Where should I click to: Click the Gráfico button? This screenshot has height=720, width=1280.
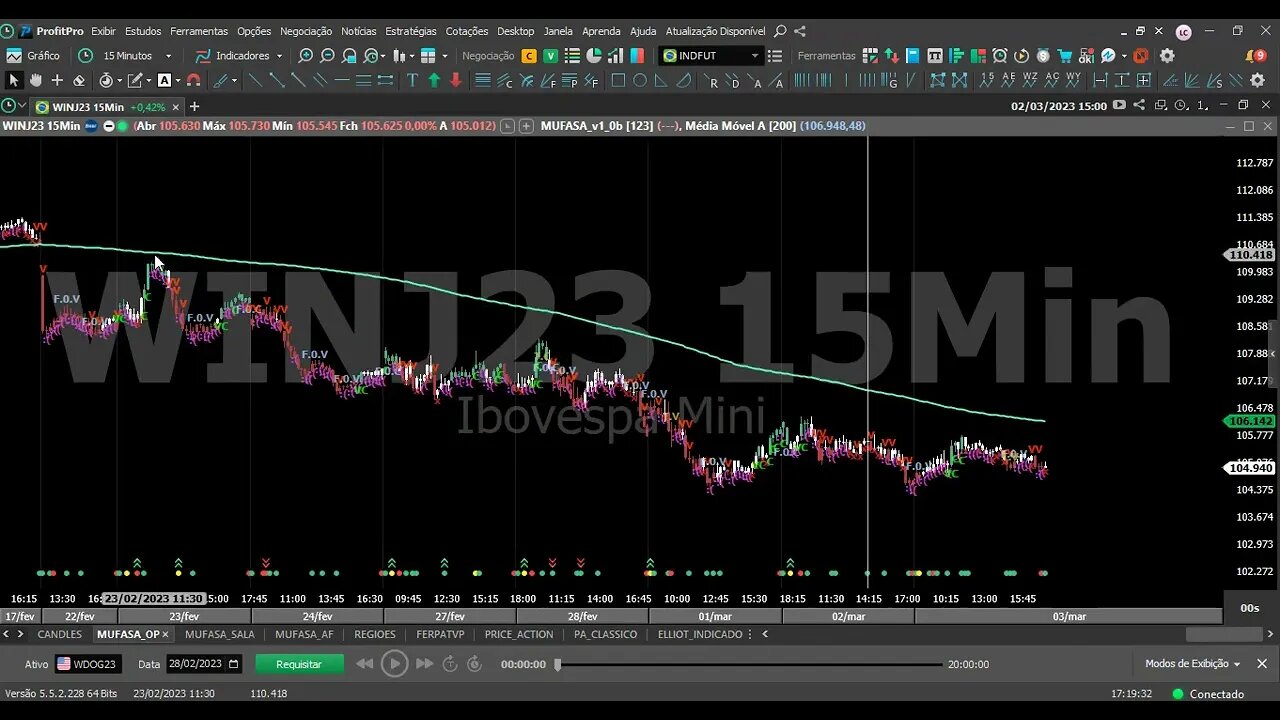tap(33, 56)
